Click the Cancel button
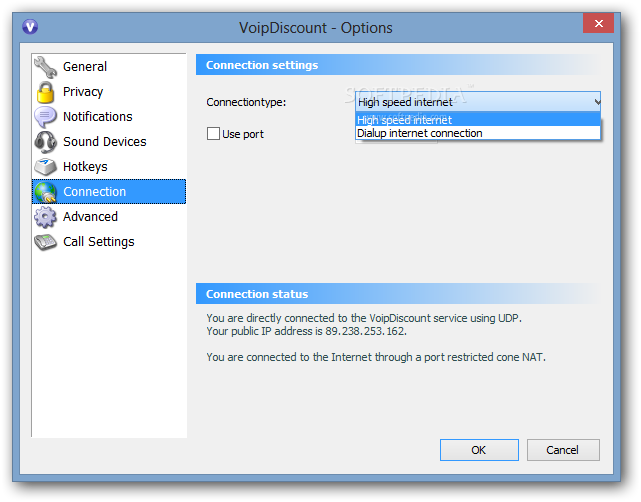 [563, 450]
